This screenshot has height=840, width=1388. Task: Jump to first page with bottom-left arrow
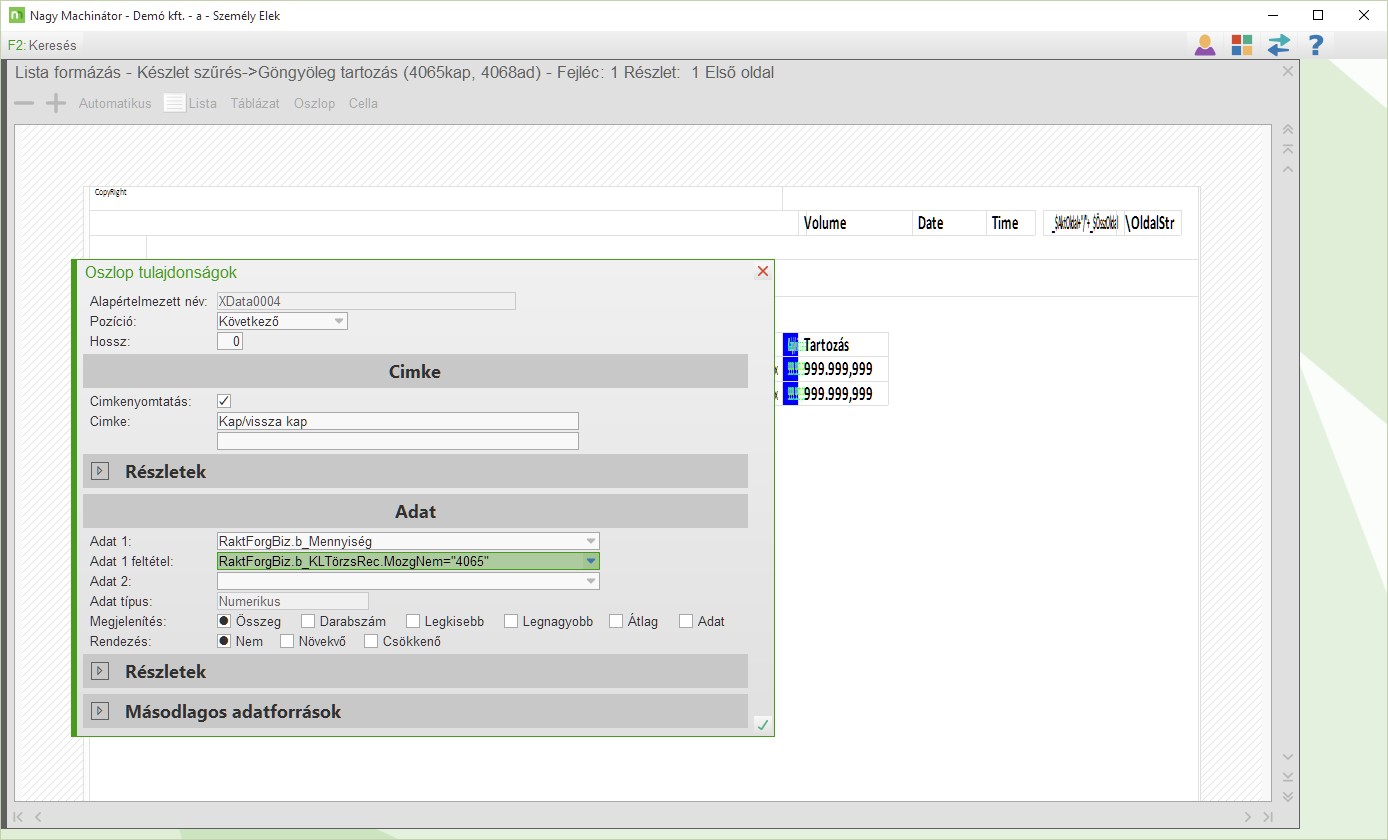[19, 817]
